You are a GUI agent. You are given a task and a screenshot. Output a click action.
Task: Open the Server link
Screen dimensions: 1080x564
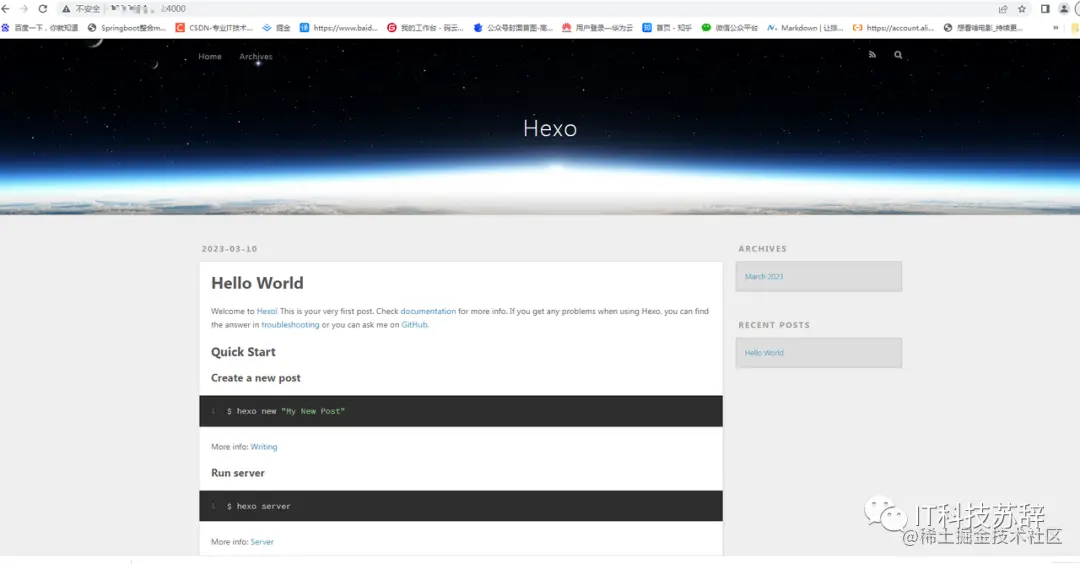point(262,542)
